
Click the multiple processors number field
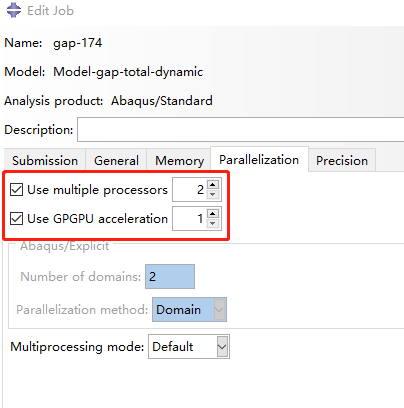(190, 190)
